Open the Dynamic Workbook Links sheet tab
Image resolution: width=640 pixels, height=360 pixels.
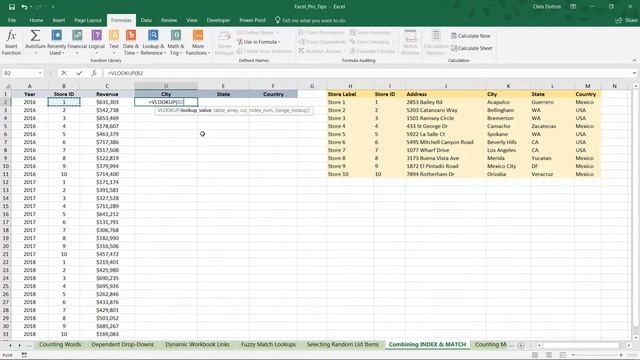click(197, 344)
